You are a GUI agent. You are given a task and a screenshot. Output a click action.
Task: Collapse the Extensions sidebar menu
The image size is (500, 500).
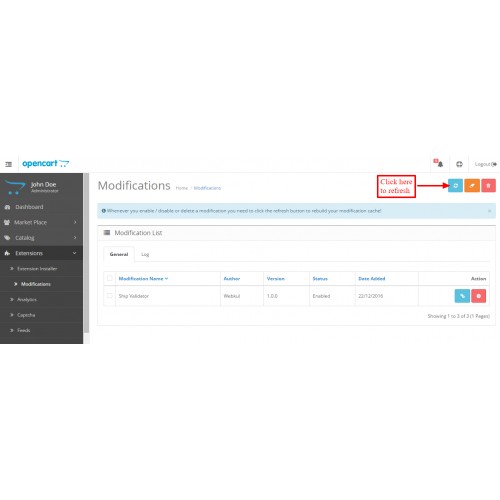click(41, 253)
